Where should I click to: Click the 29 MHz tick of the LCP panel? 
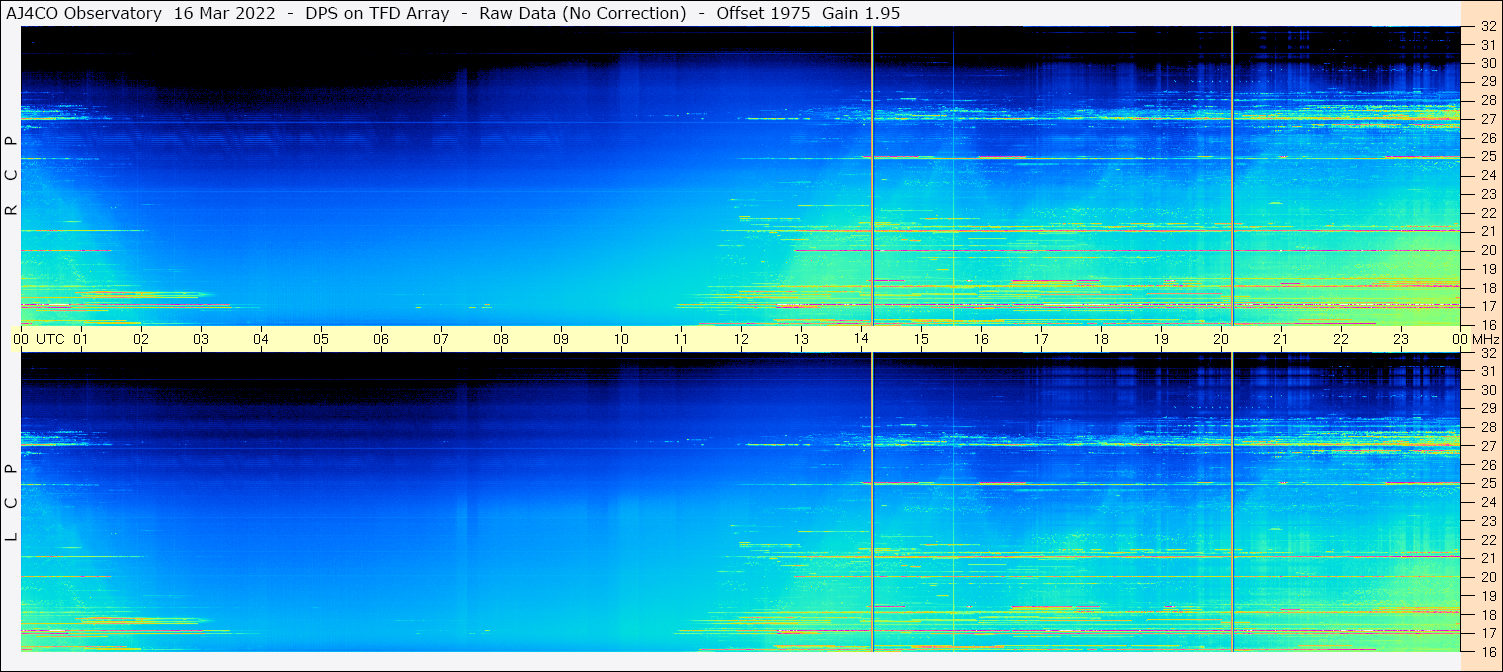click(1487, 409)
